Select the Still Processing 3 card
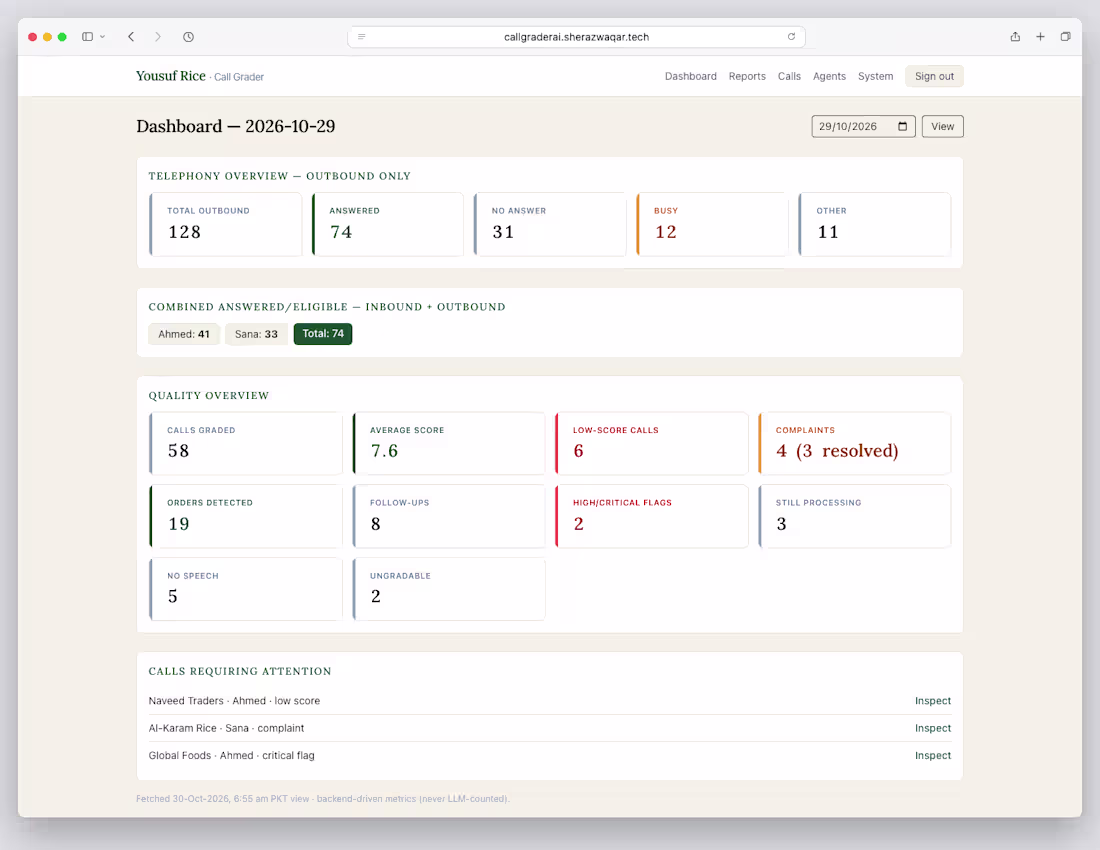 [x=854, y=516]
